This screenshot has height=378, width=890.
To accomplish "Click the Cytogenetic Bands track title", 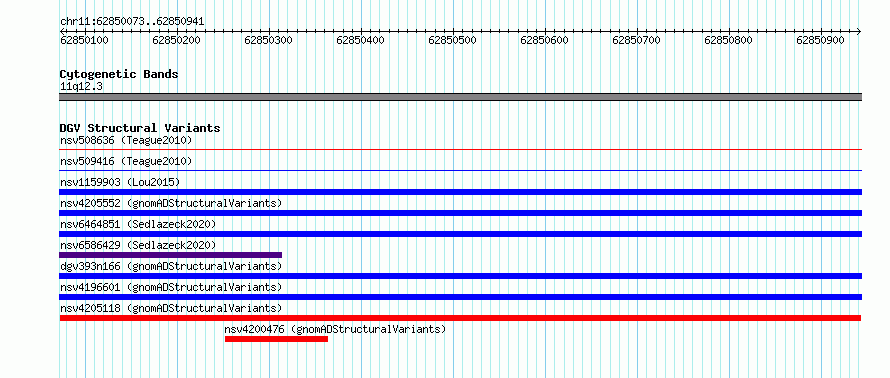I will click(x=119, y=74).
